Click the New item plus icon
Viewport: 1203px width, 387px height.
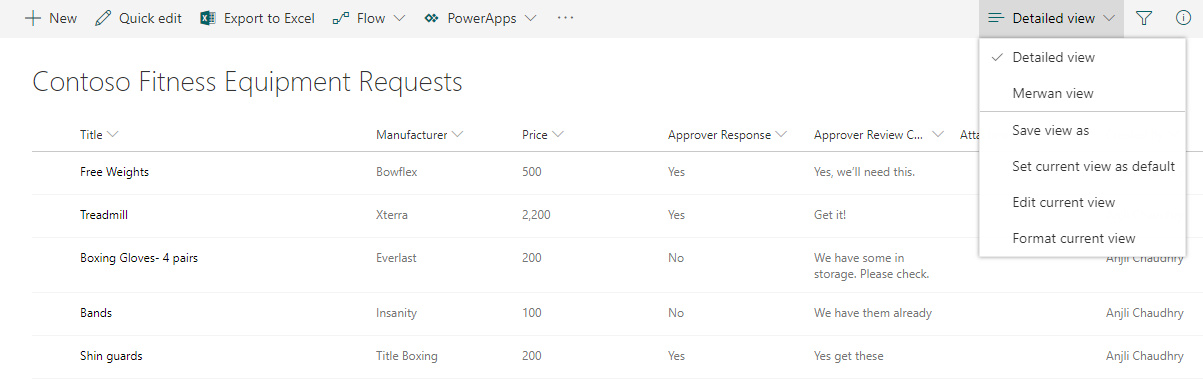pos(33,18)
